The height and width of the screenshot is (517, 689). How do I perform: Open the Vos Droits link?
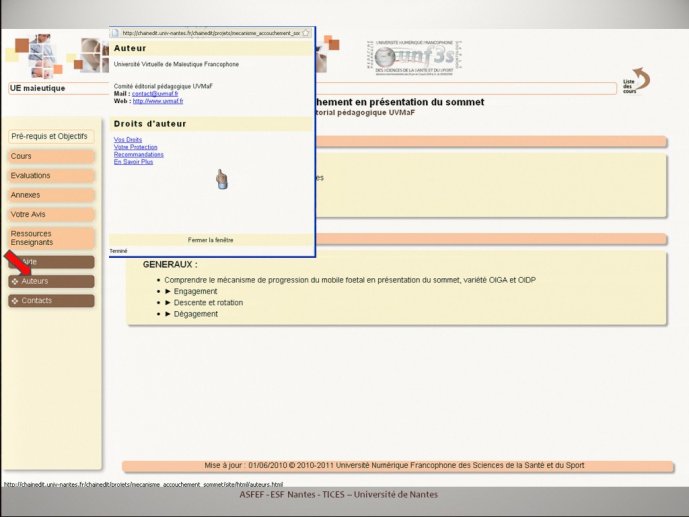click(128, 140)
